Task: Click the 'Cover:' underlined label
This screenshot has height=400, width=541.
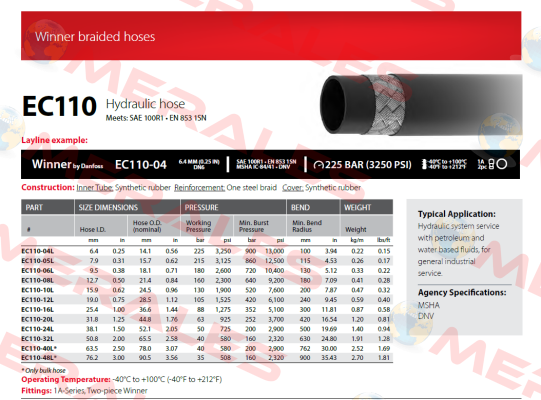Action: [293, 187]
